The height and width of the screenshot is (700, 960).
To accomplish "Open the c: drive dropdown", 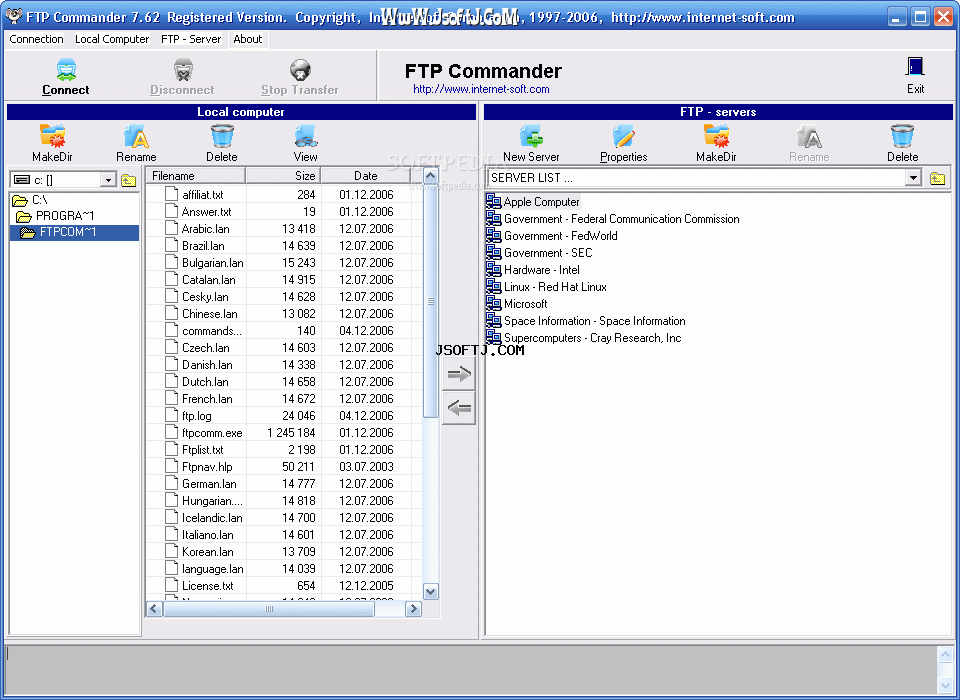I will point(108,180).
